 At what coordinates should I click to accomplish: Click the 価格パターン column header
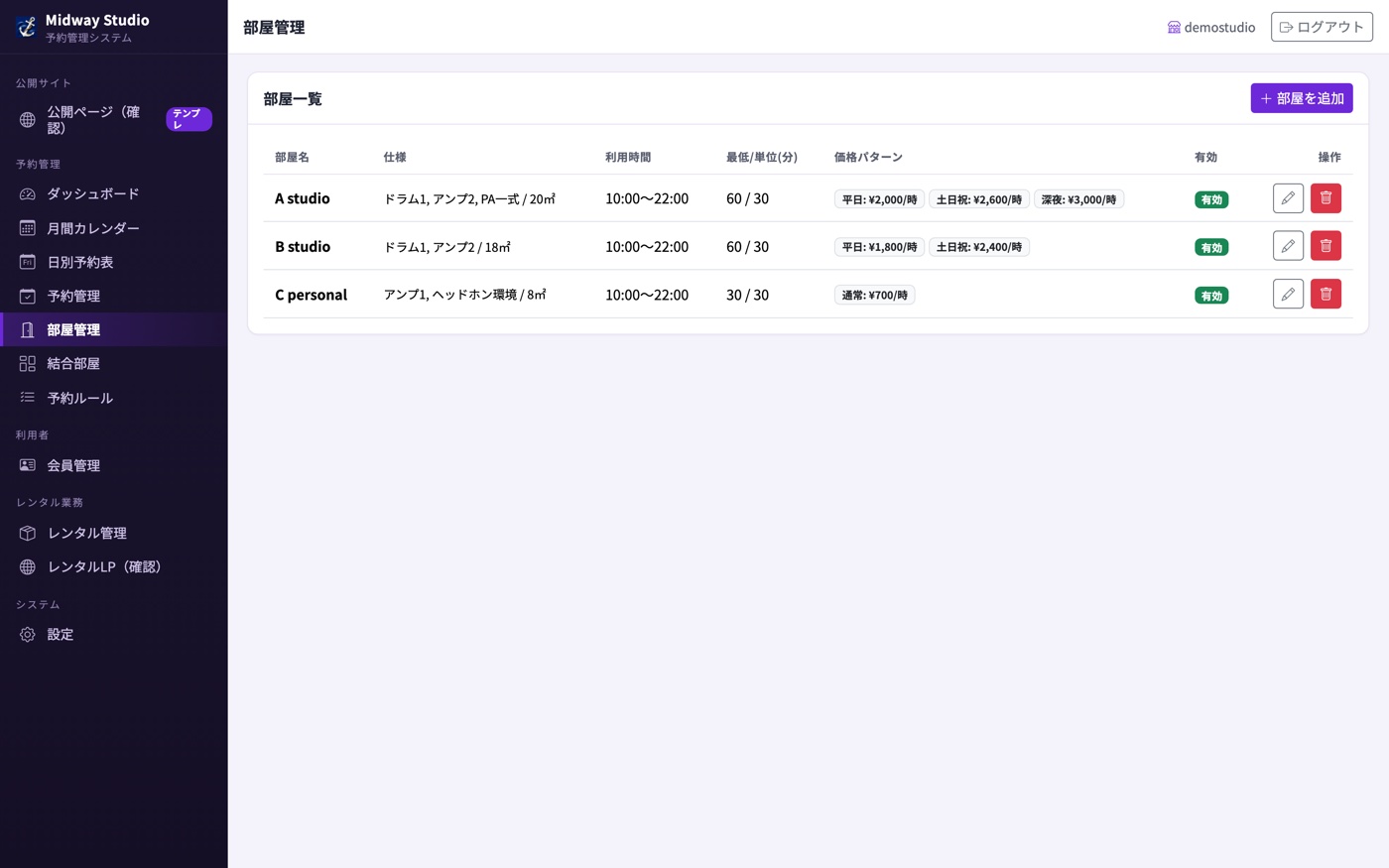pos(868,157)
